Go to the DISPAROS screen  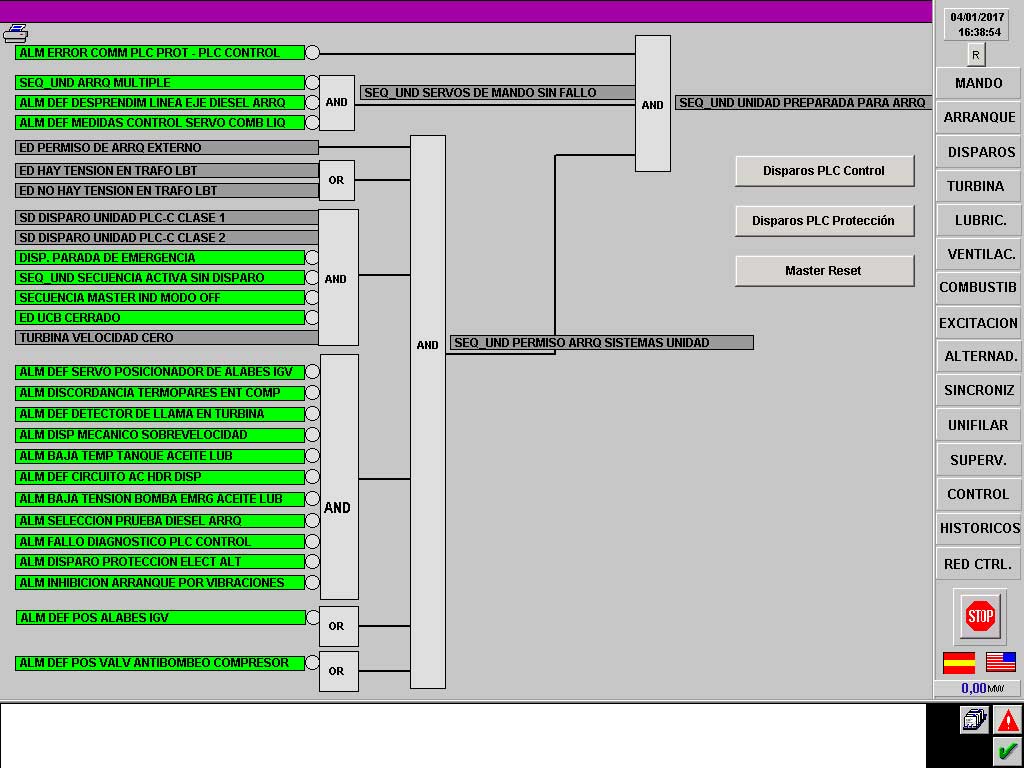click(x=978, y=152)
